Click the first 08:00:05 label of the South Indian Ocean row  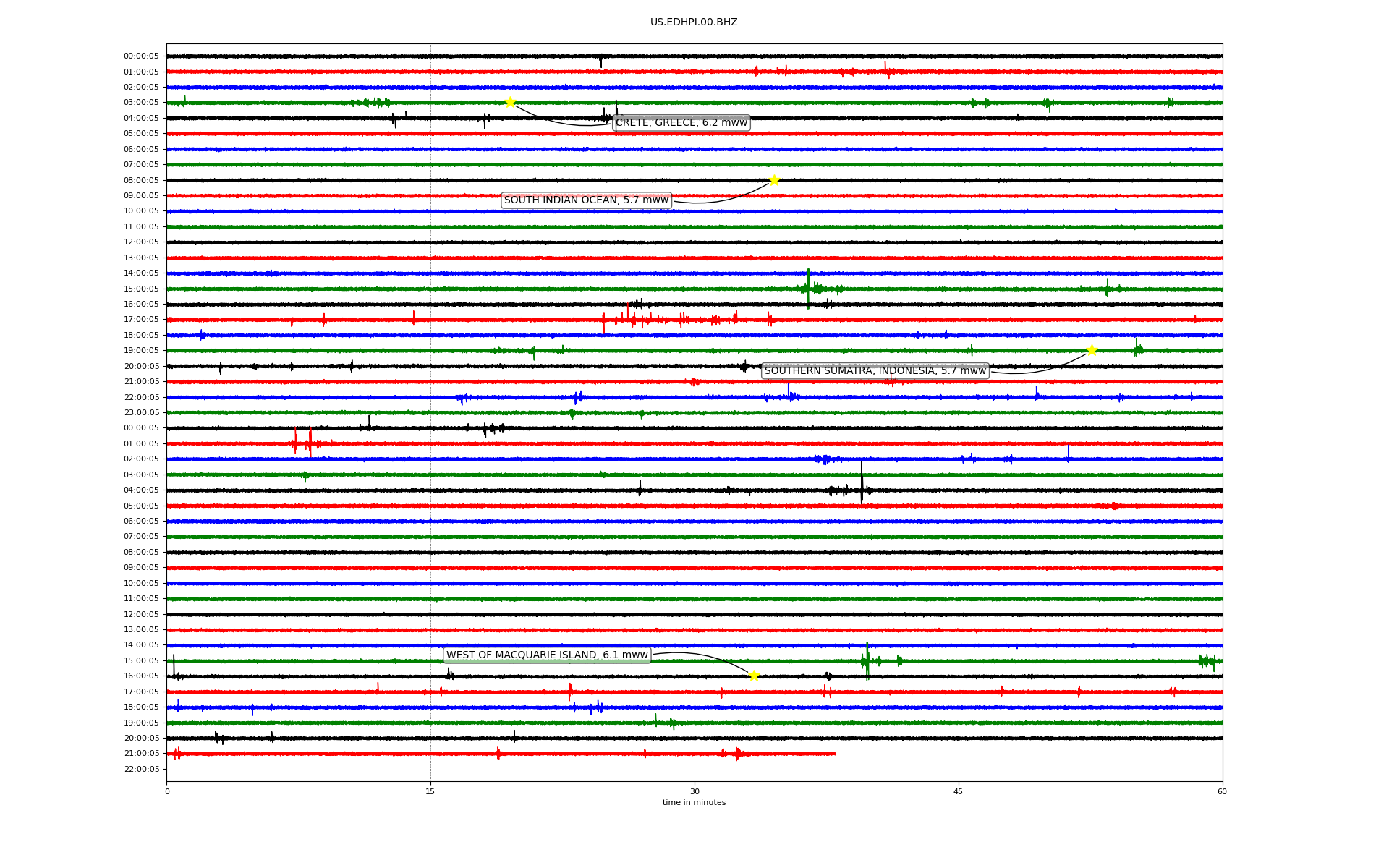[x=141, y=180]
